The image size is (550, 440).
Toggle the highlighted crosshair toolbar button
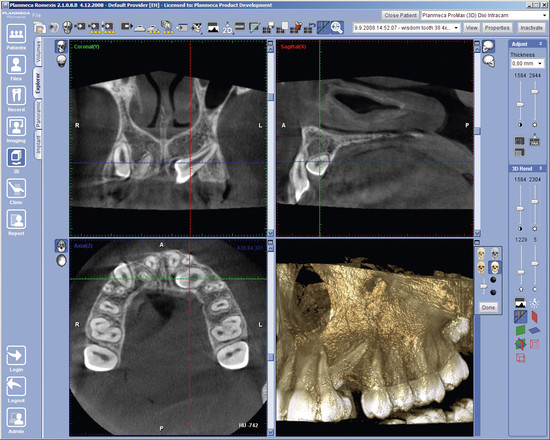click(x=323, y=27)
